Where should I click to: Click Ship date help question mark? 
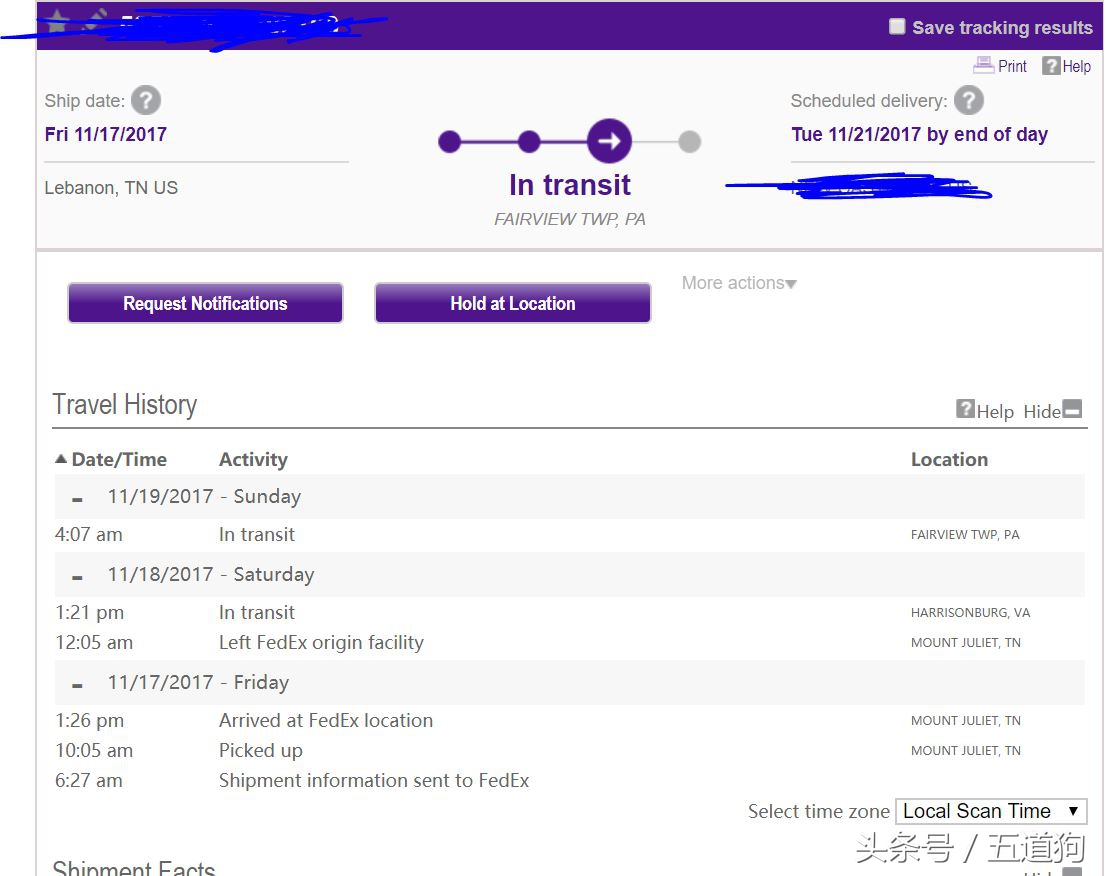click(x=146, y=101)
